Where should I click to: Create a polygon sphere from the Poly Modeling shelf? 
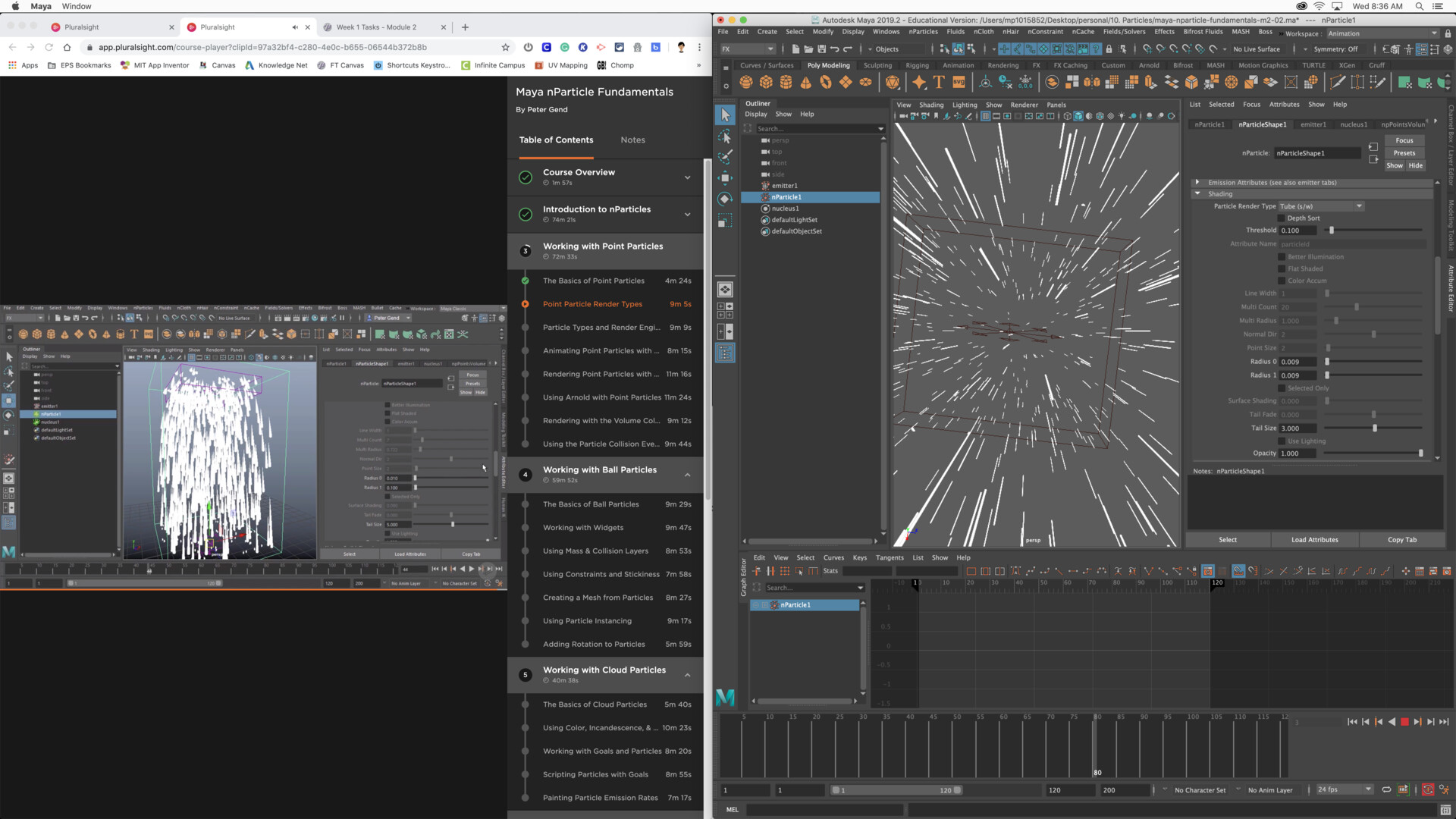click(747, 82)
